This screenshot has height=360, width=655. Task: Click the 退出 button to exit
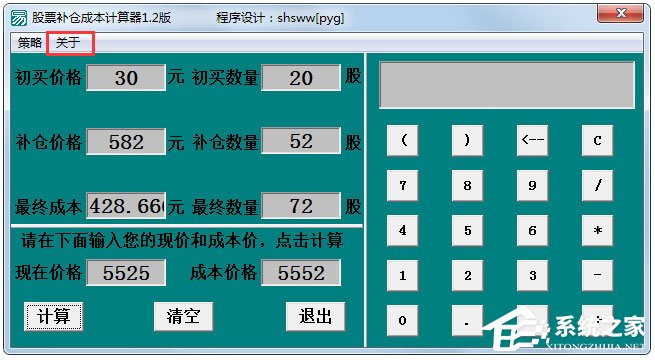coord(315,316)
